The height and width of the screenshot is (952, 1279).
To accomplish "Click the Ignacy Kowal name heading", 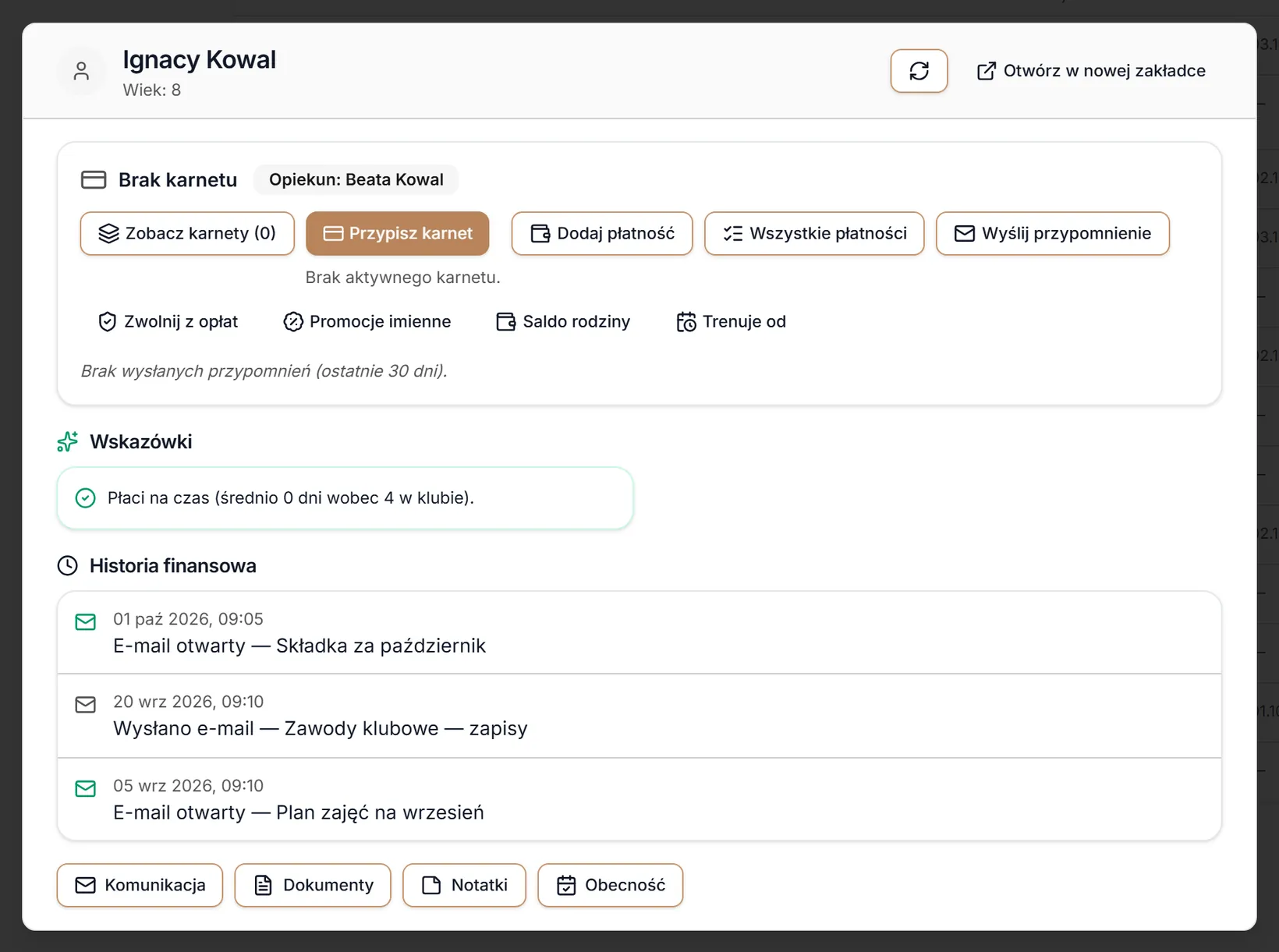I will pyautogui.click(x=200, y=59).
